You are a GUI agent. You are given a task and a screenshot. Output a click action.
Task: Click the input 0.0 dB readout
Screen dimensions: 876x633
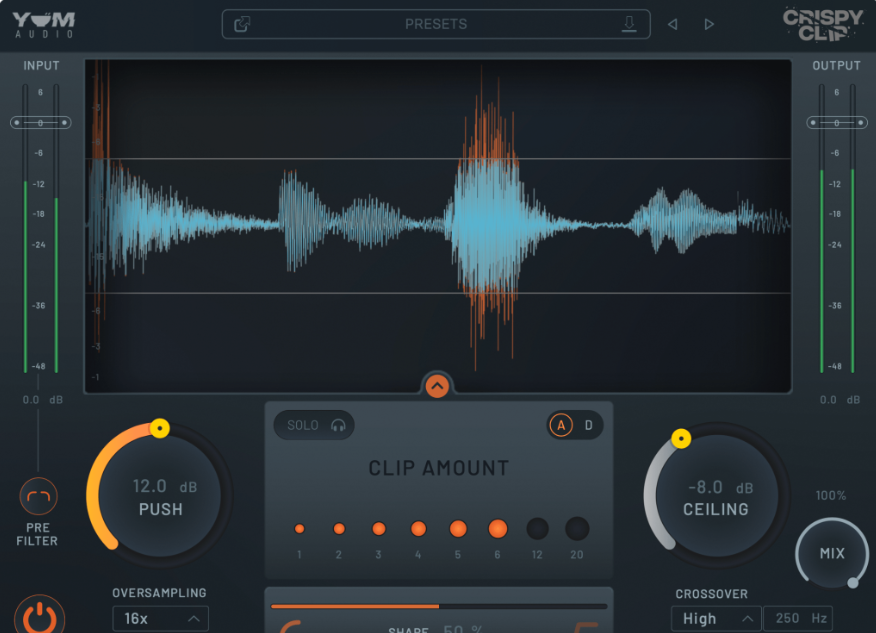(x=42, y=399)
